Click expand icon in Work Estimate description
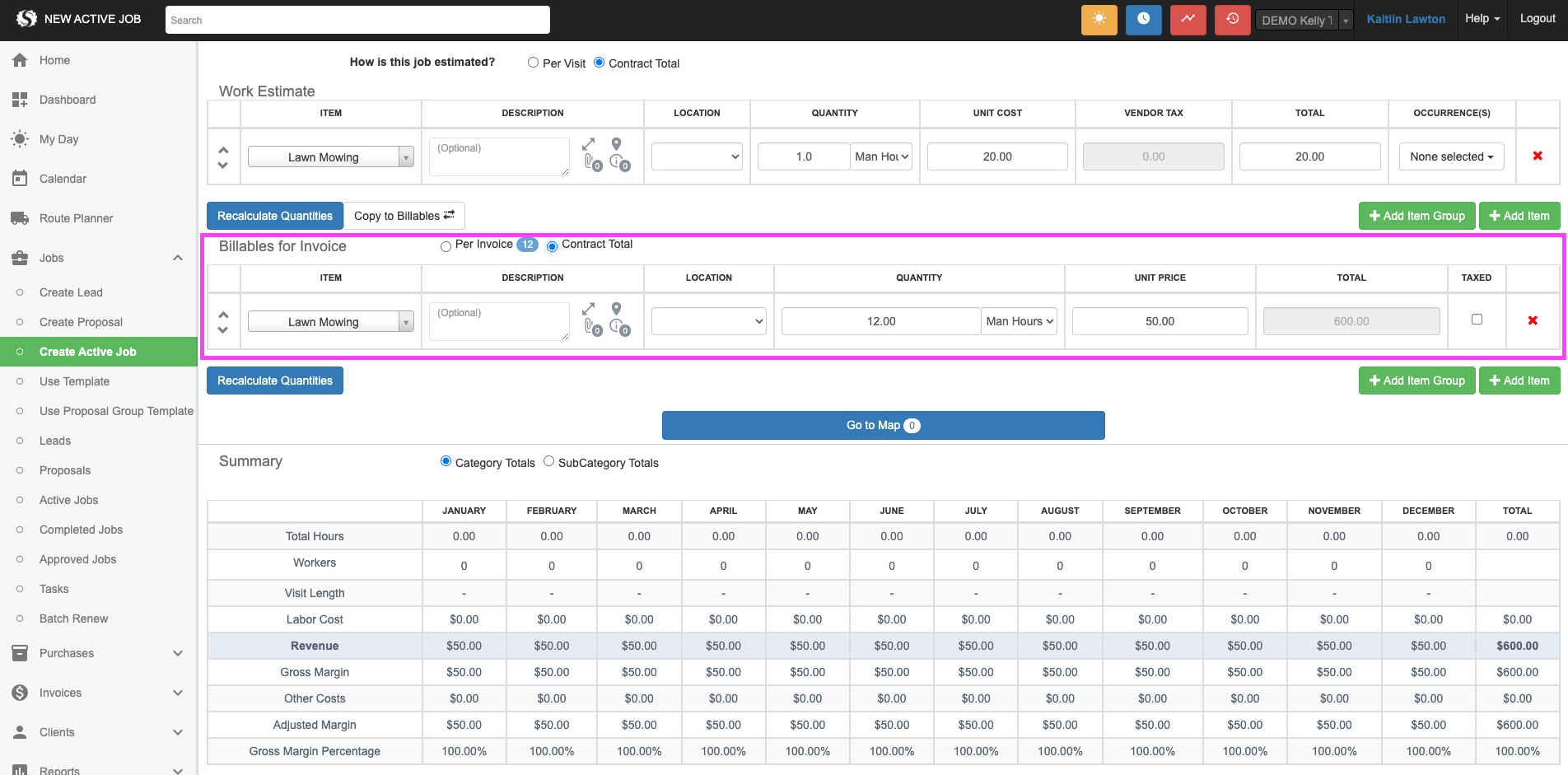This screenshot has width=1568, height=775. pyautogui.click(x=588, y=144)
